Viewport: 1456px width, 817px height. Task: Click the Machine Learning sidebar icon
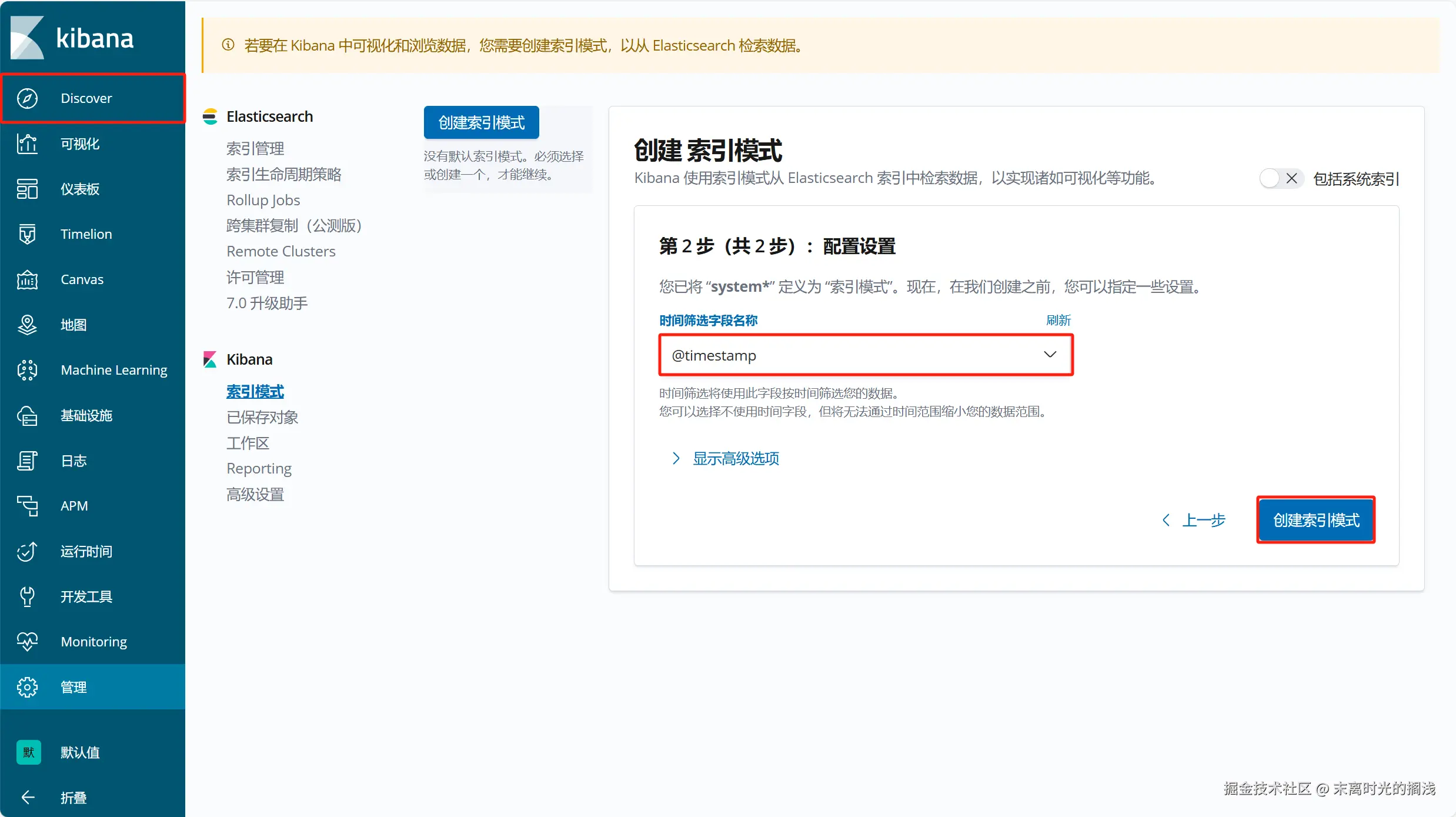(28, 370)
